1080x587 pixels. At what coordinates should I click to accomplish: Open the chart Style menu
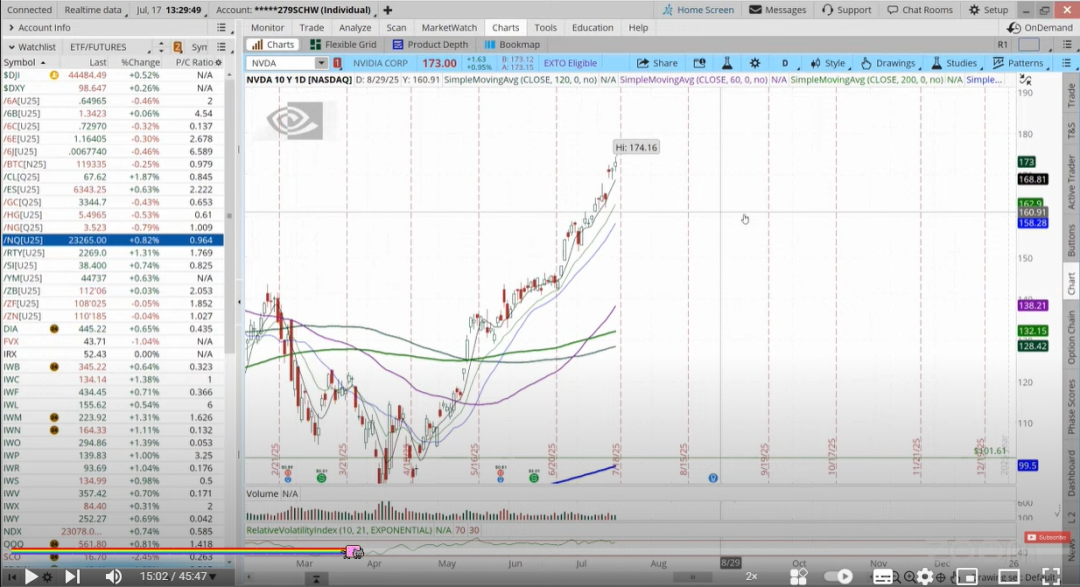click(x=827, y=63)
